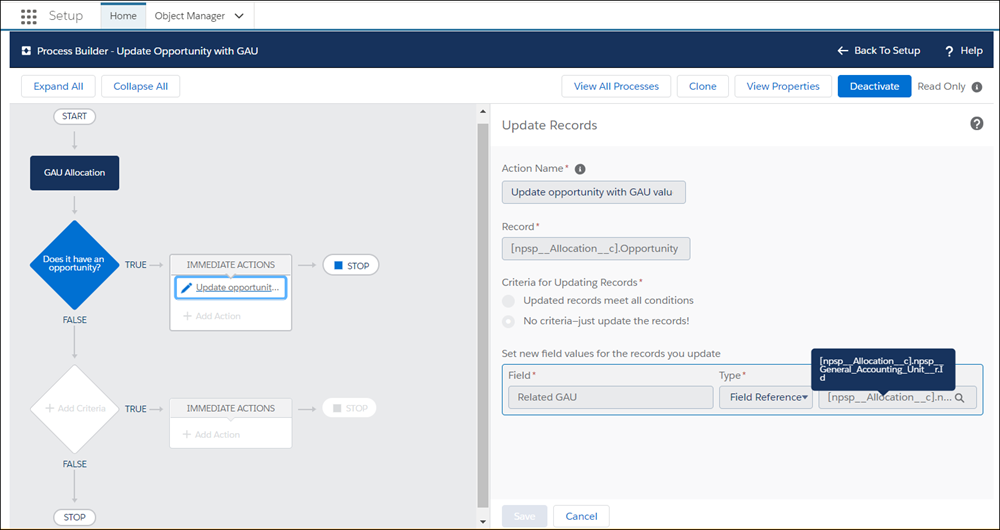Click the Back To Setup arrow link

[878, 50]
